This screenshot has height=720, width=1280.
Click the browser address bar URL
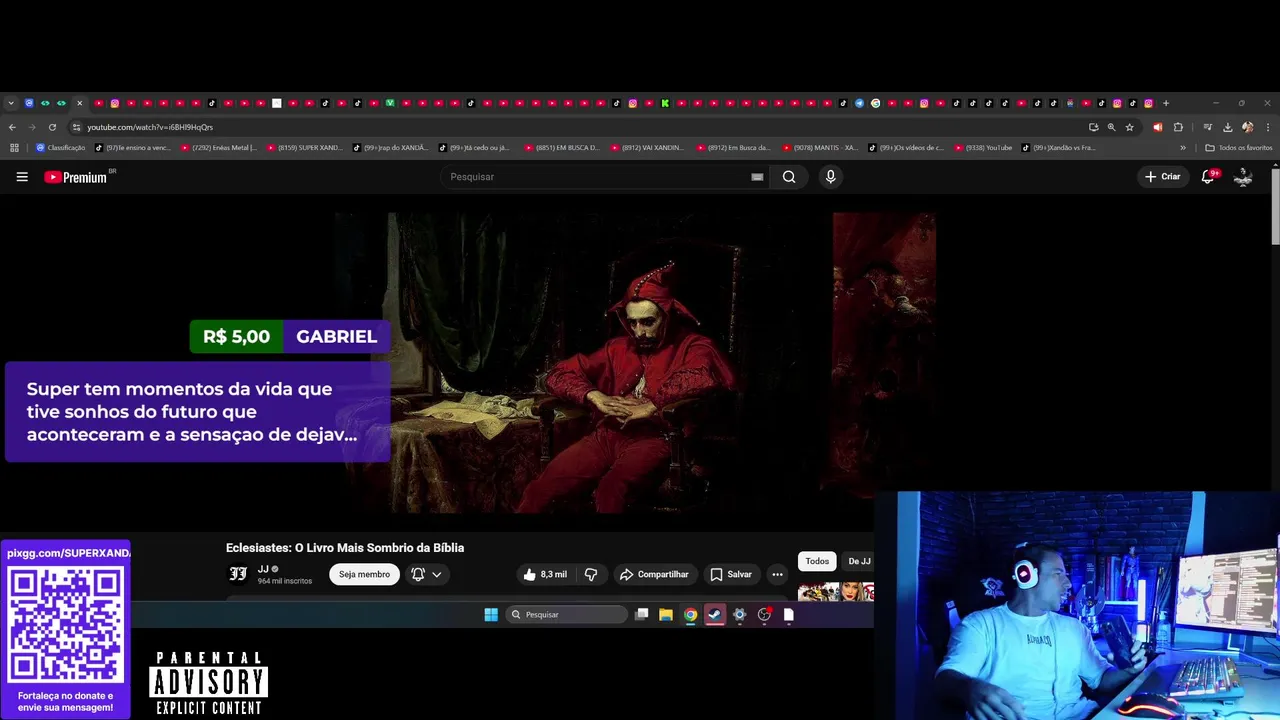[x=150, y=127]
